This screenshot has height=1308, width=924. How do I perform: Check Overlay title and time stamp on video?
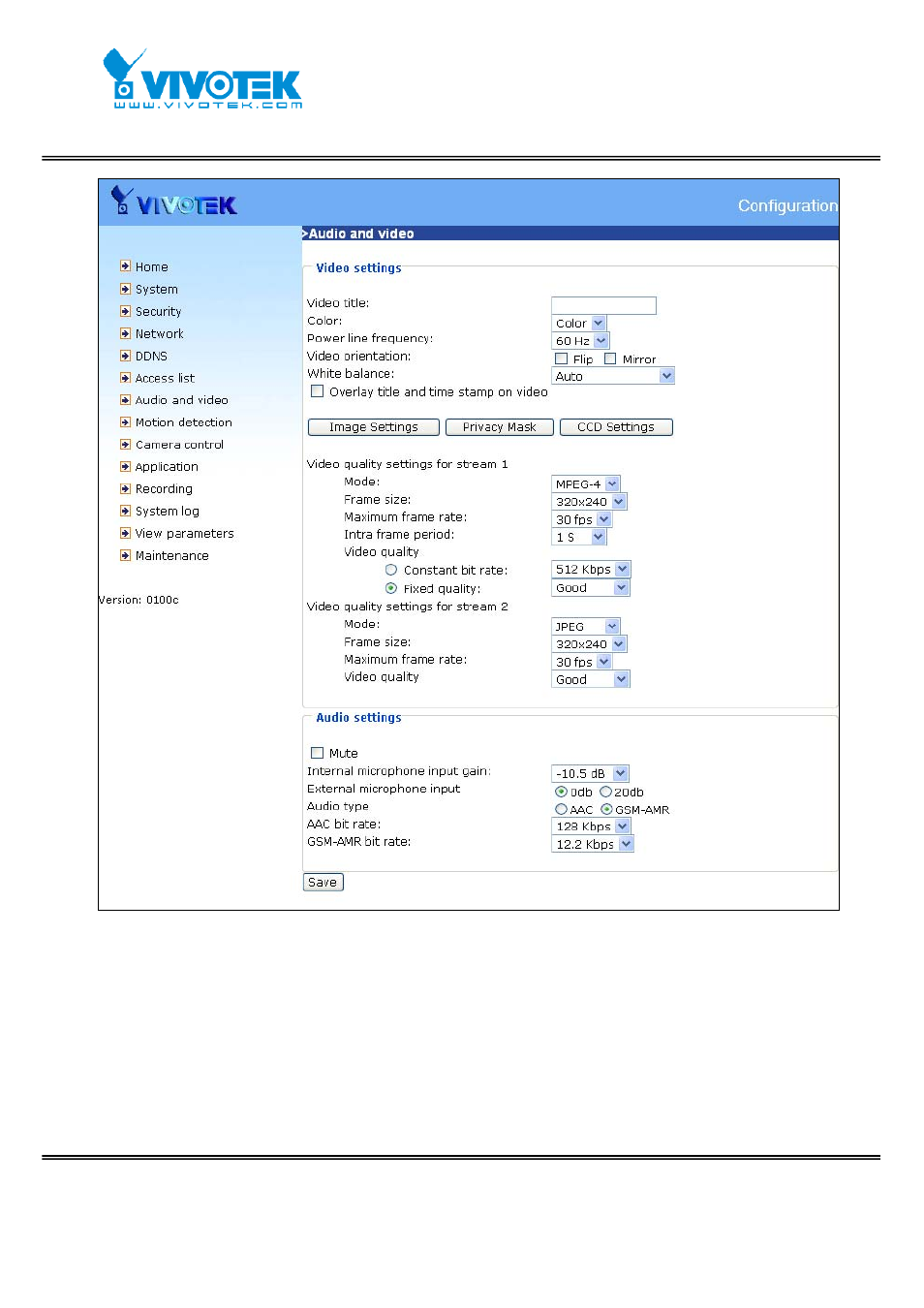coord(317,391)
